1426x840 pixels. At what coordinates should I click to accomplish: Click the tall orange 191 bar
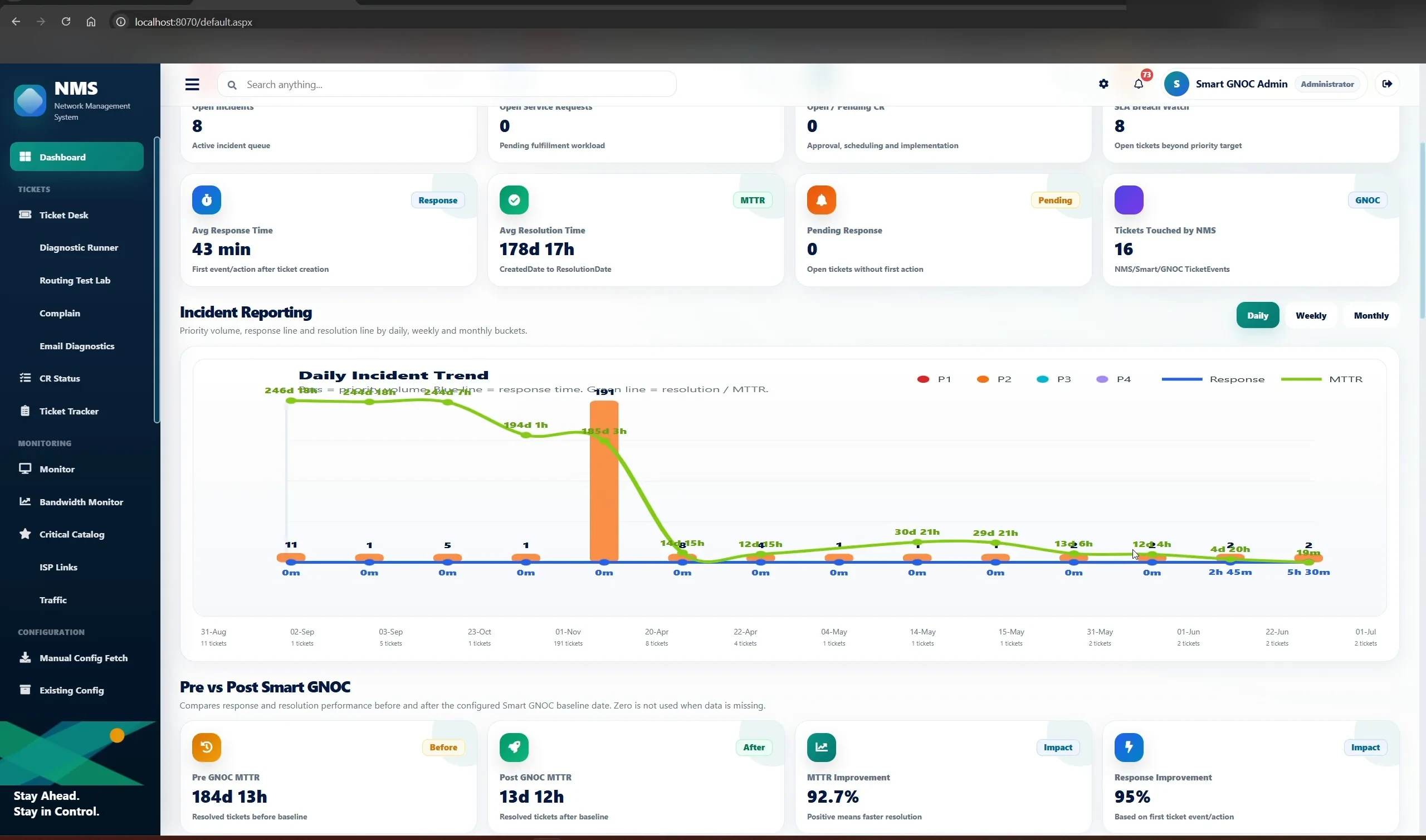(x=604, y=481)
